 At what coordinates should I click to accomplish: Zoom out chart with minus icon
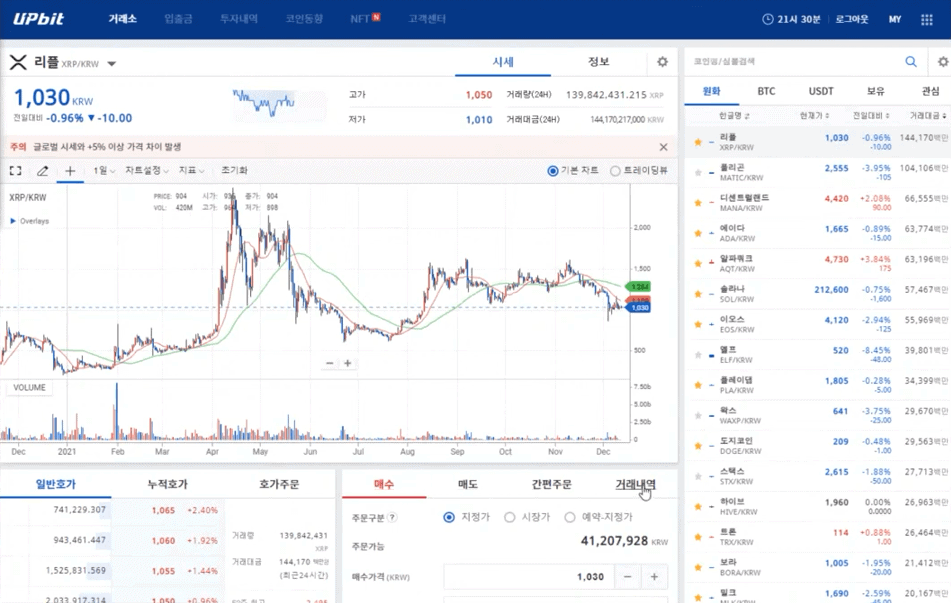pyautogui.click(x=329, y=363)
